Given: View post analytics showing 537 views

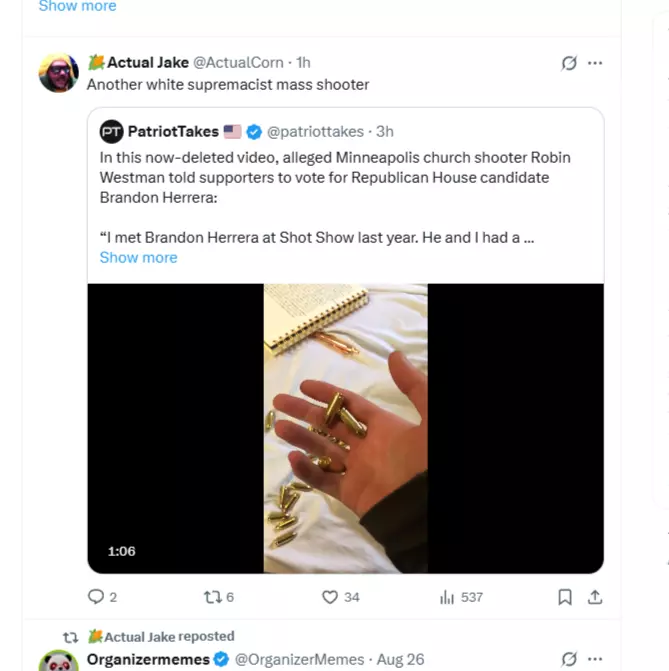Looking at the screenshot, I should [461, 597].
